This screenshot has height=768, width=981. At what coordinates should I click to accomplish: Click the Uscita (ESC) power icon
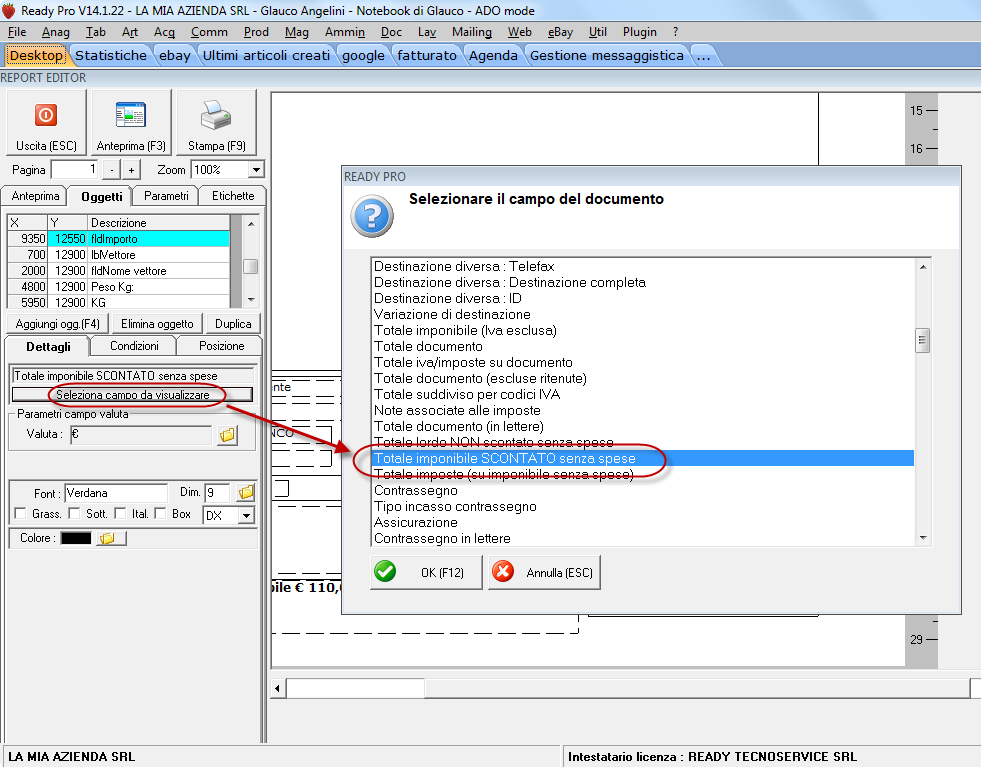click(46, 116)
